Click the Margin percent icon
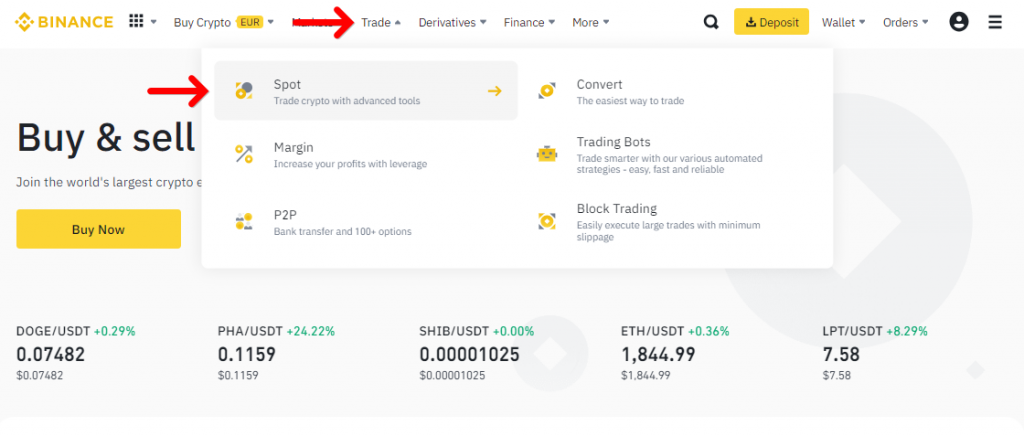The height and width of the screenshot is (436, 1024). [x=244, y=154]
